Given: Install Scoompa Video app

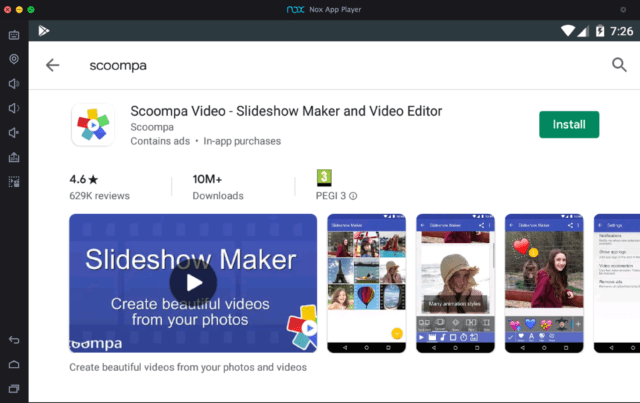Looking at the screenshot, I should [x=569, y=125].
